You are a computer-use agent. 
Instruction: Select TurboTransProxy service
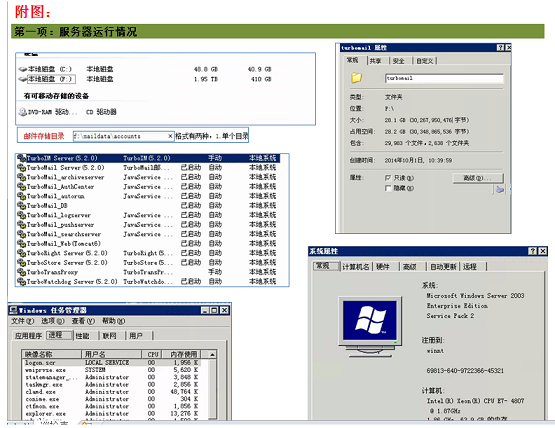click(x=148, y=272)
